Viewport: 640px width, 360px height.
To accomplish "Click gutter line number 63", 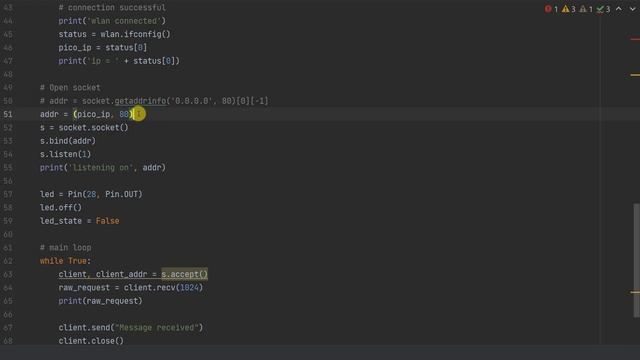I will (x=8, y=274).
